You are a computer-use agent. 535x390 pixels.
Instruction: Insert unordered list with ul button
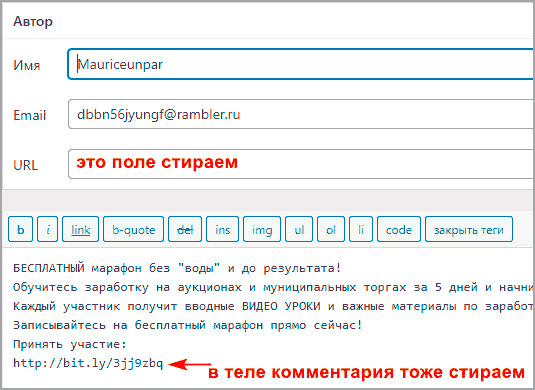tap(299, 229)
